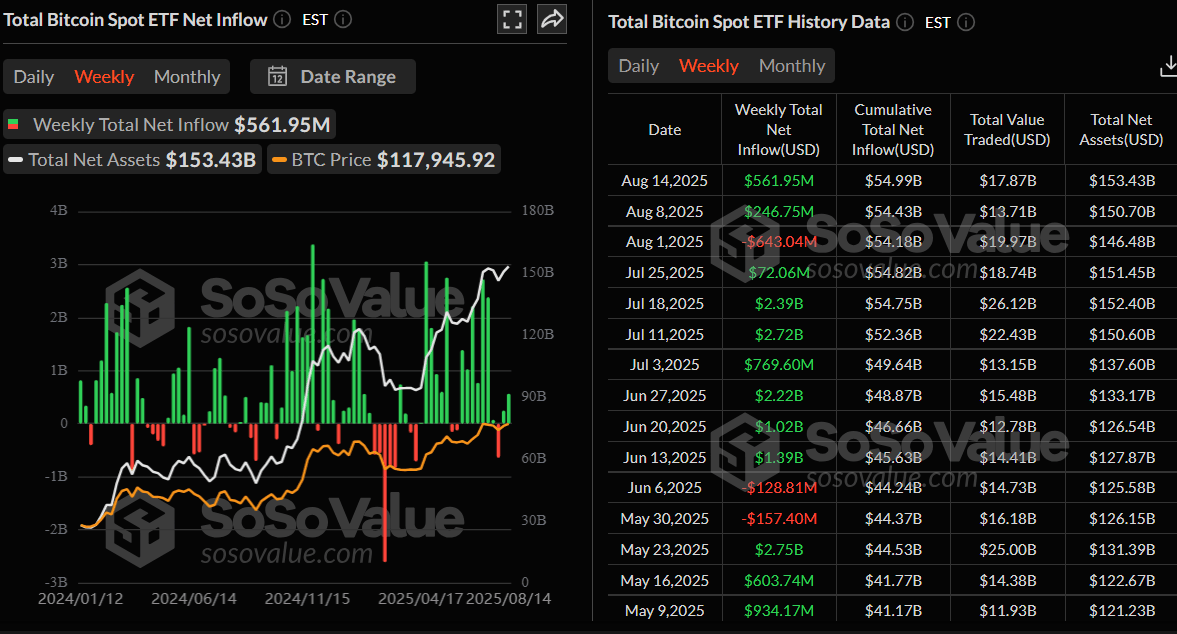The width and height of the screenshot is (1177, 634).
Task: Click the share icon on the chart panel
Action: 551,19
